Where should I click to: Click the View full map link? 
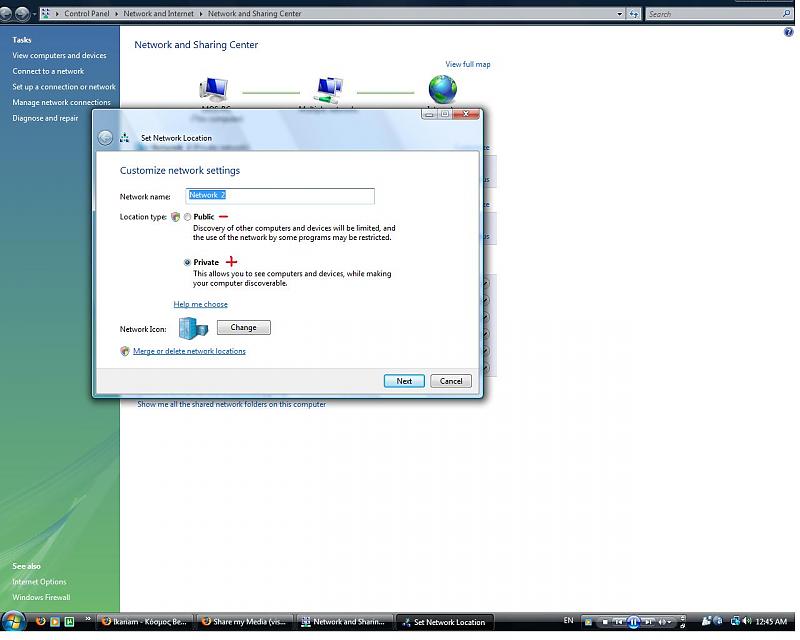(467, 64)
